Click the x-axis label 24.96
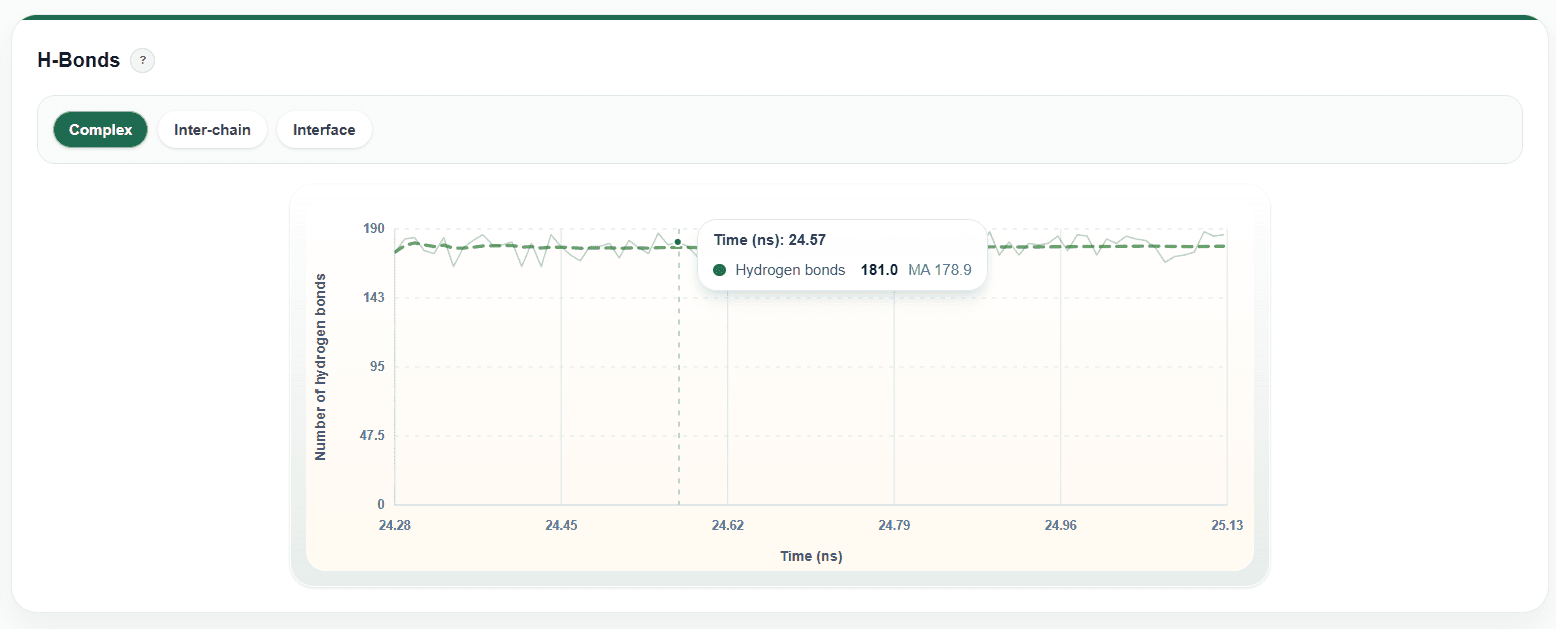The width and height of the screenshot is (1556, 629). tap(1060, 525)
